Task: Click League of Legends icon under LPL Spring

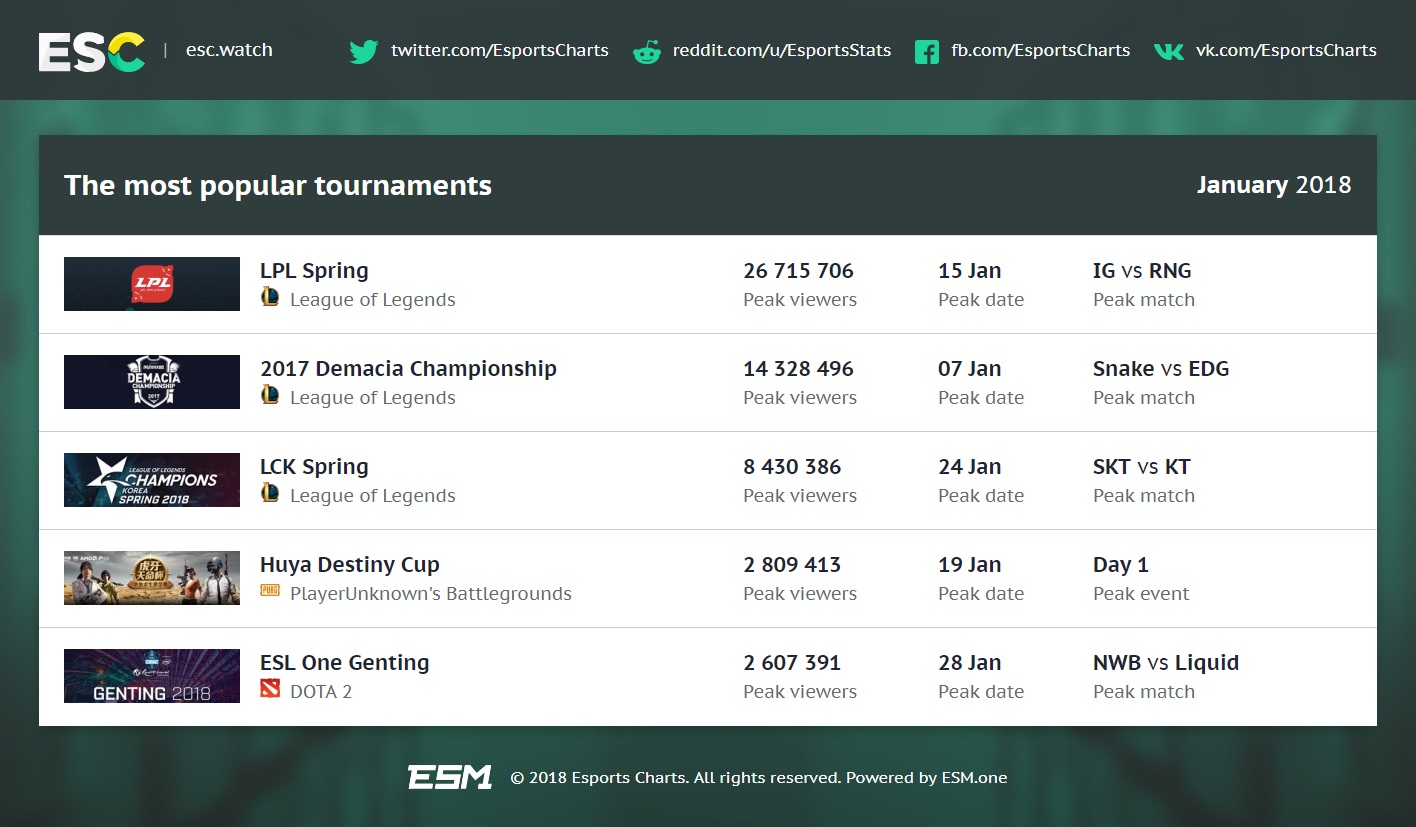Action: 270,296
